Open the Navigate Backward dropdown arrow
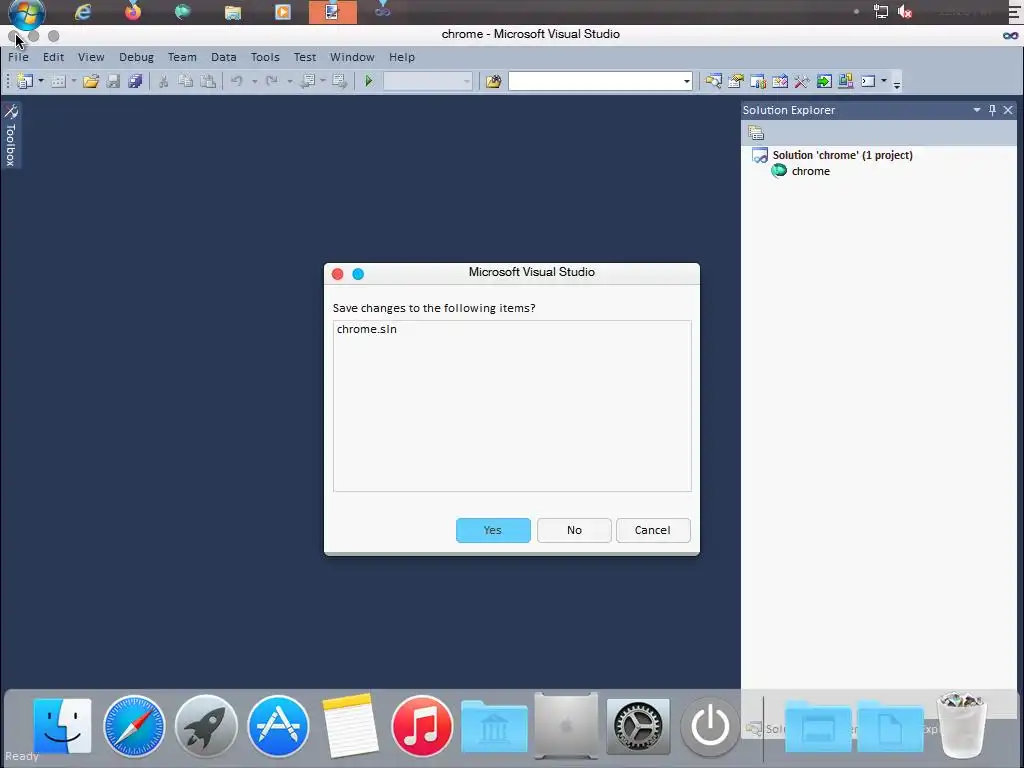Viewport: 1024px width, 768px height. pyautogui.click(x=323, y=82)
